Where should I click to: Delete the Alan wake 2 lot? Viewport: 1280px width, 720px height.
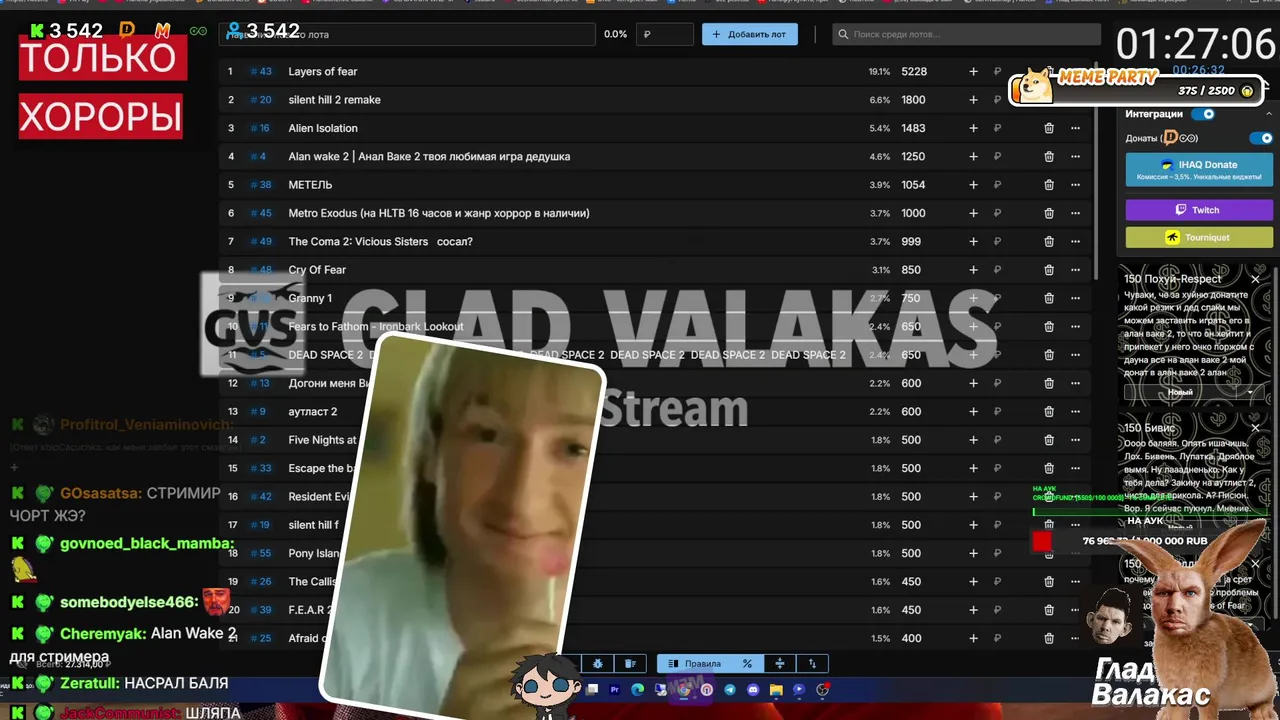[x=1049, y=156]
